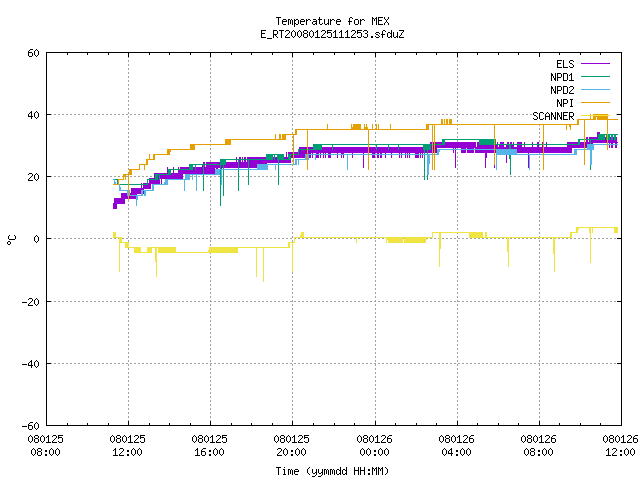Click the x-axis tick label 080125 16:00

(x=210, y=446)
